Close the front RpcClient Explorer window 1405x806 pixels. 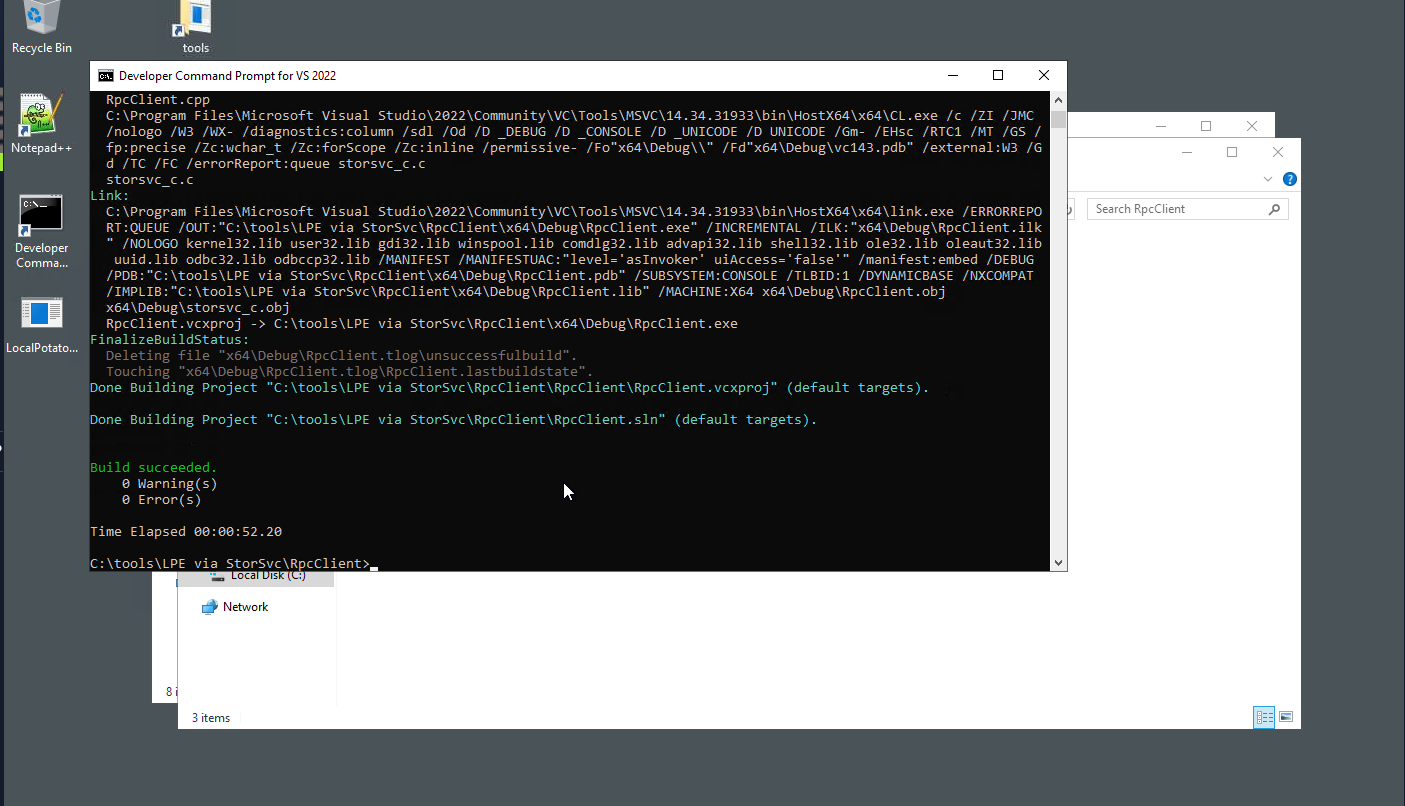1278,152
